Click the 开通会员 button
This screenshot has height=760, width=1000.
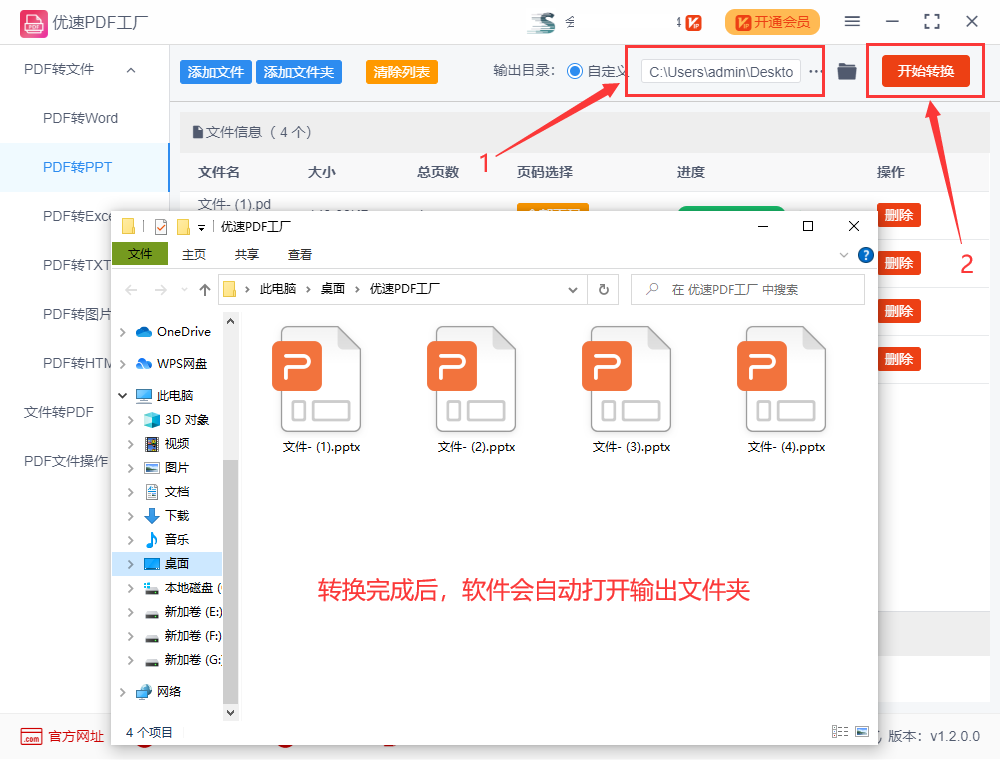click(772, 22)
